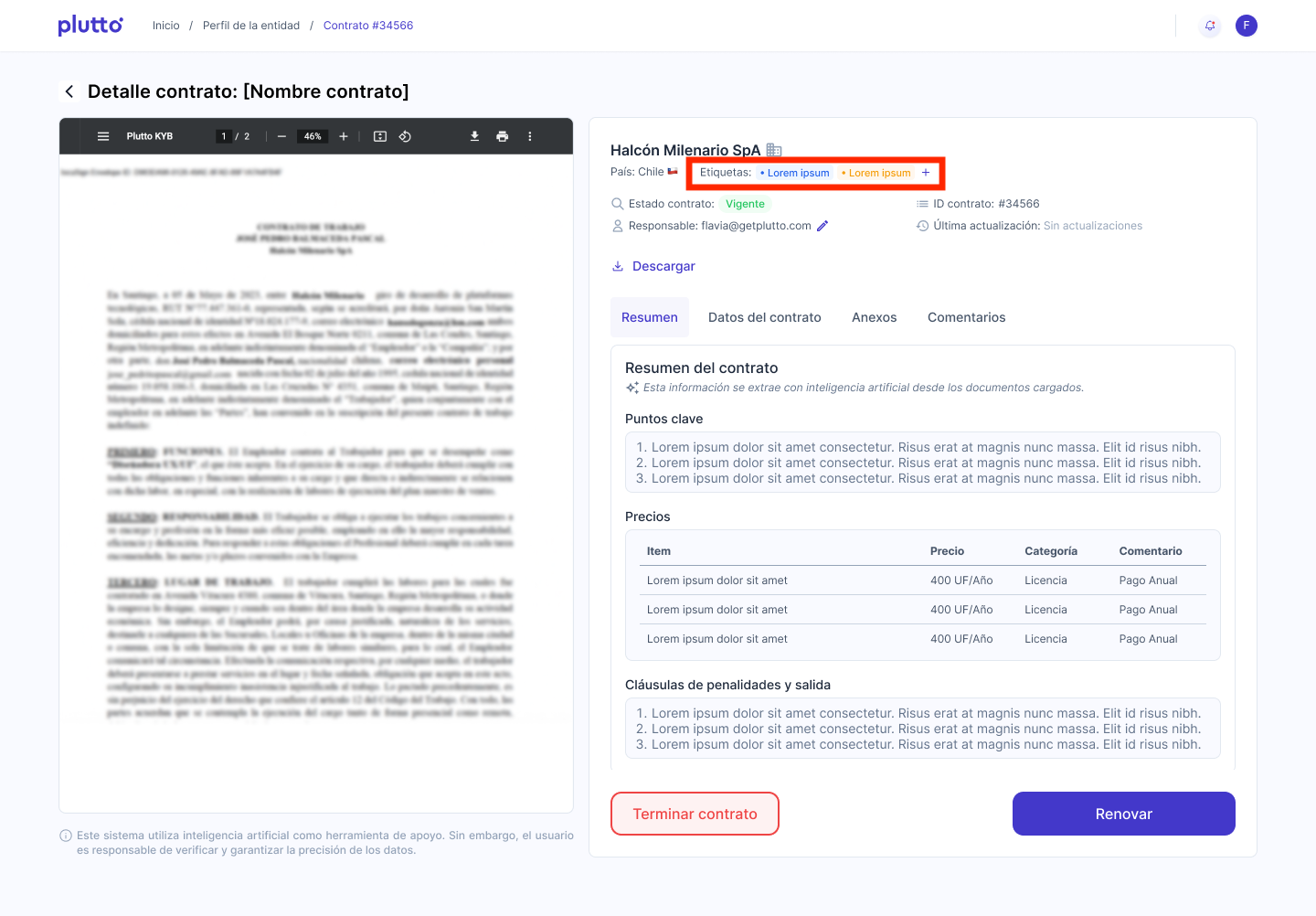This screenshot has width=1316, height=916.
Task: Click the País: Chile label
Action: pyautogui.click(x=637, y=172)
